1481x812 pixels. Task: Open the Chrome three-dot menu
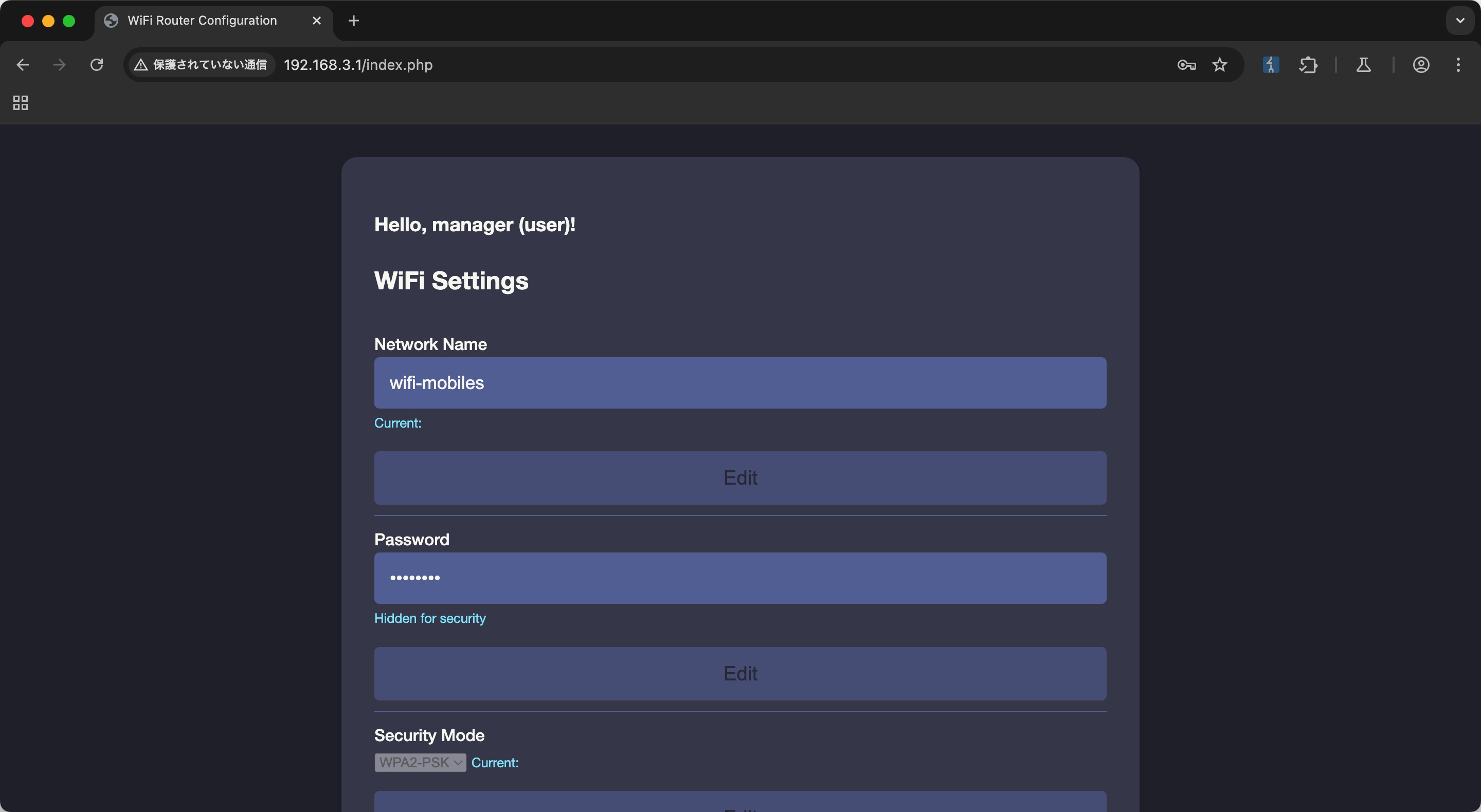(x=1458, y=65)
